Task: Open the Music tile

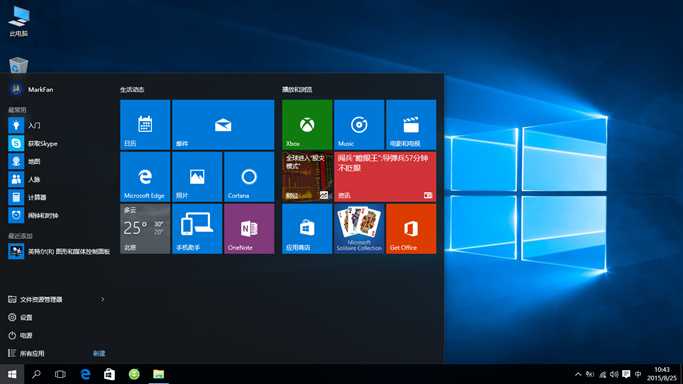Action: (359, 125)
